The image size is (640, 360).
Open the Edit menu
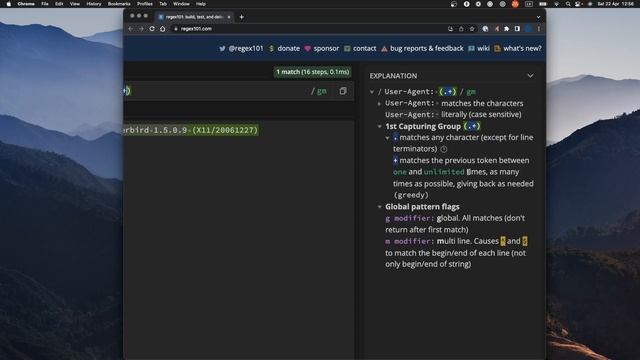pyautogui.click(x=59, y=4)
